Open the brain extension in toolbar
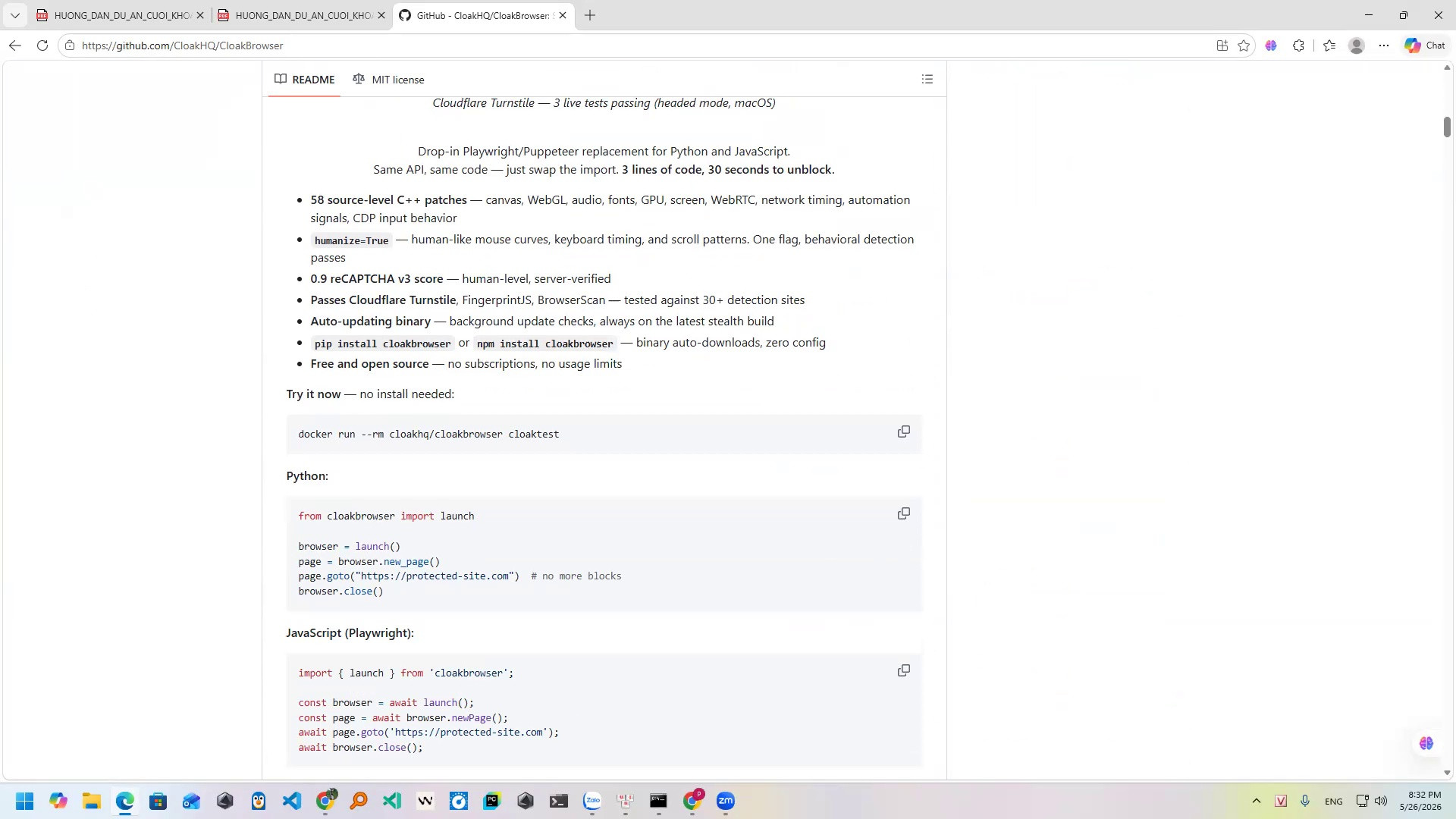Viewport: 1456px width, 819px height. point(1271,45)
